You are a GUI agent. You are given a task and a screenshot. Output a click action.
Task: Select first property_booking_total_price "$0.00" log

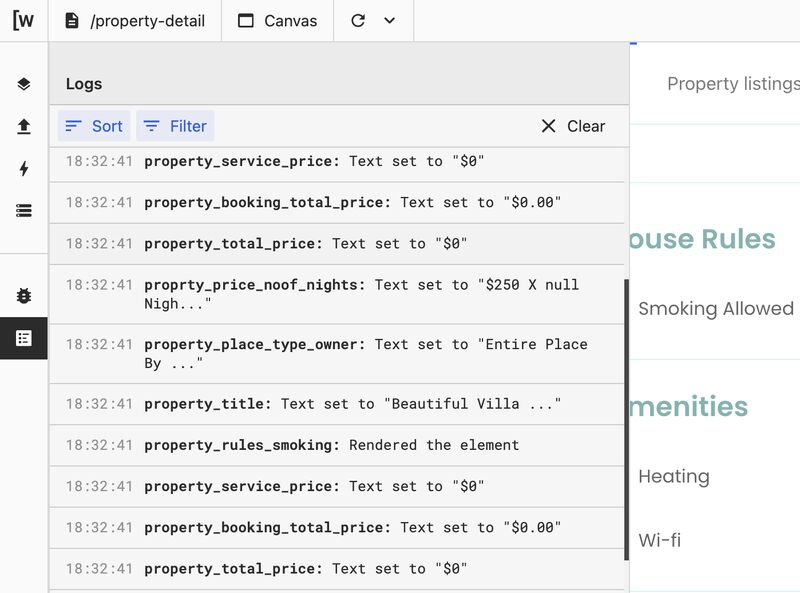tap(337, 203)
